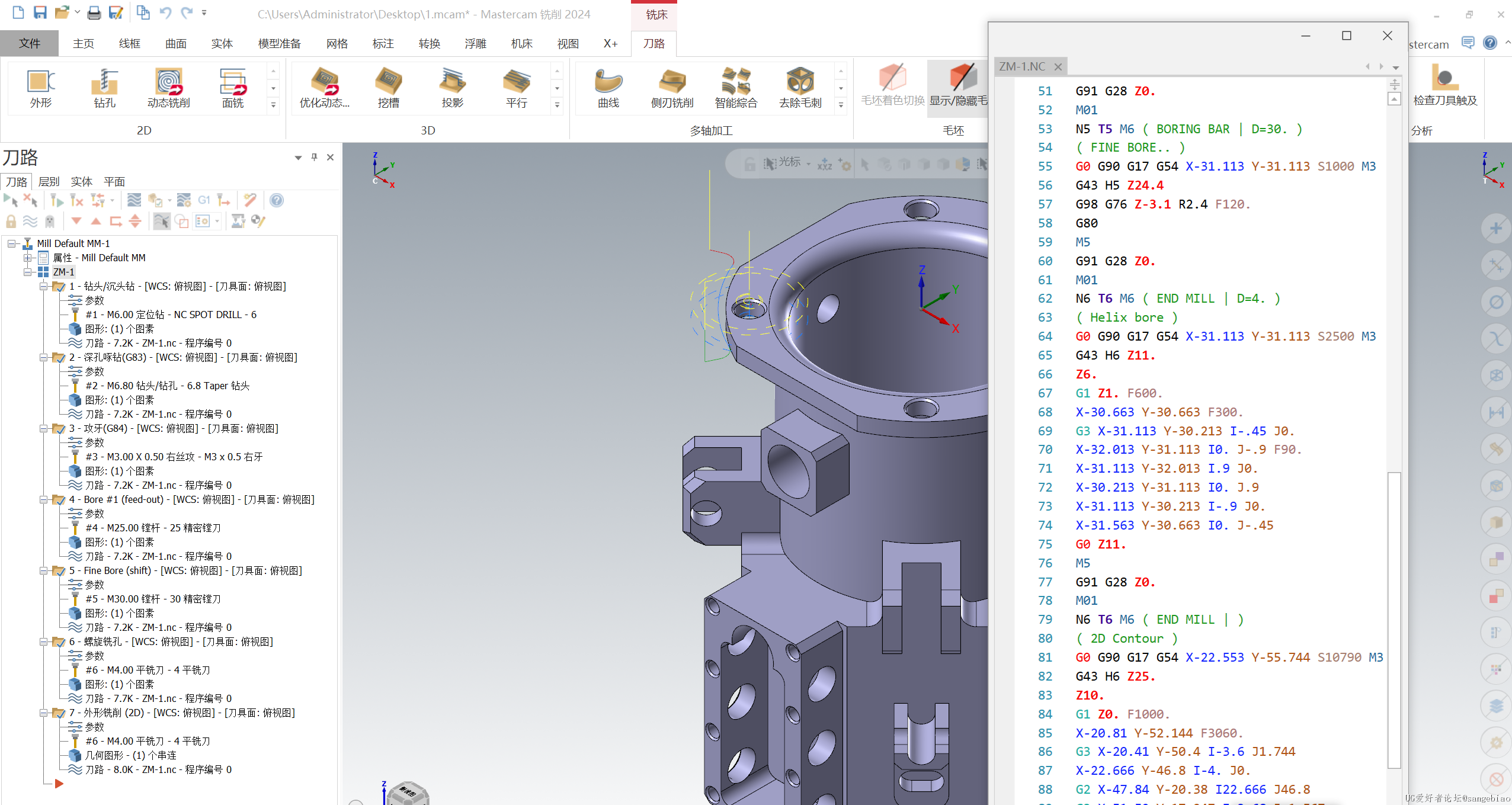The image size is (1512, 805).
Task: Backplot the selected operations
Action: [134, 200]
